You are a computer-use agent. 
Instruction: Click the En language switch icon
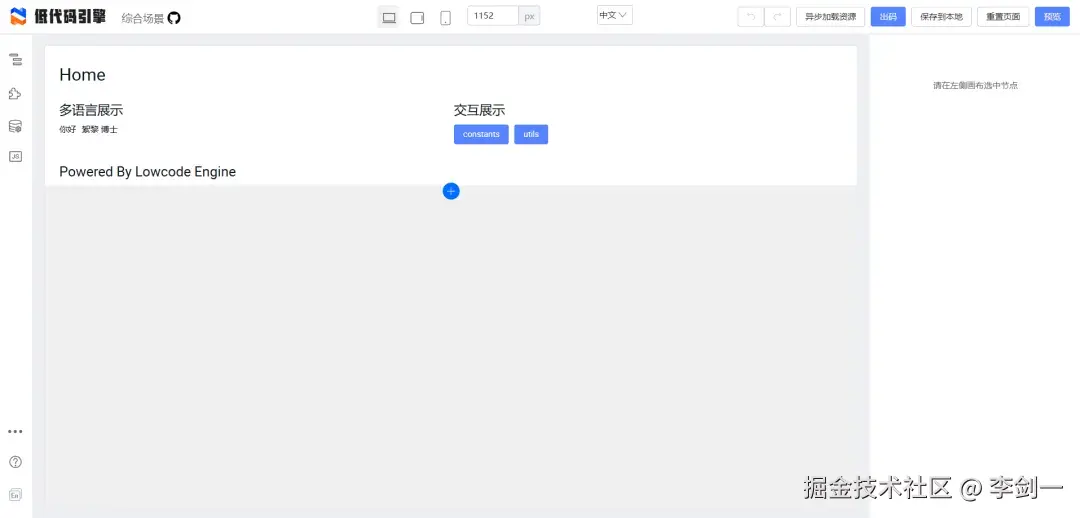pos(15,495)
